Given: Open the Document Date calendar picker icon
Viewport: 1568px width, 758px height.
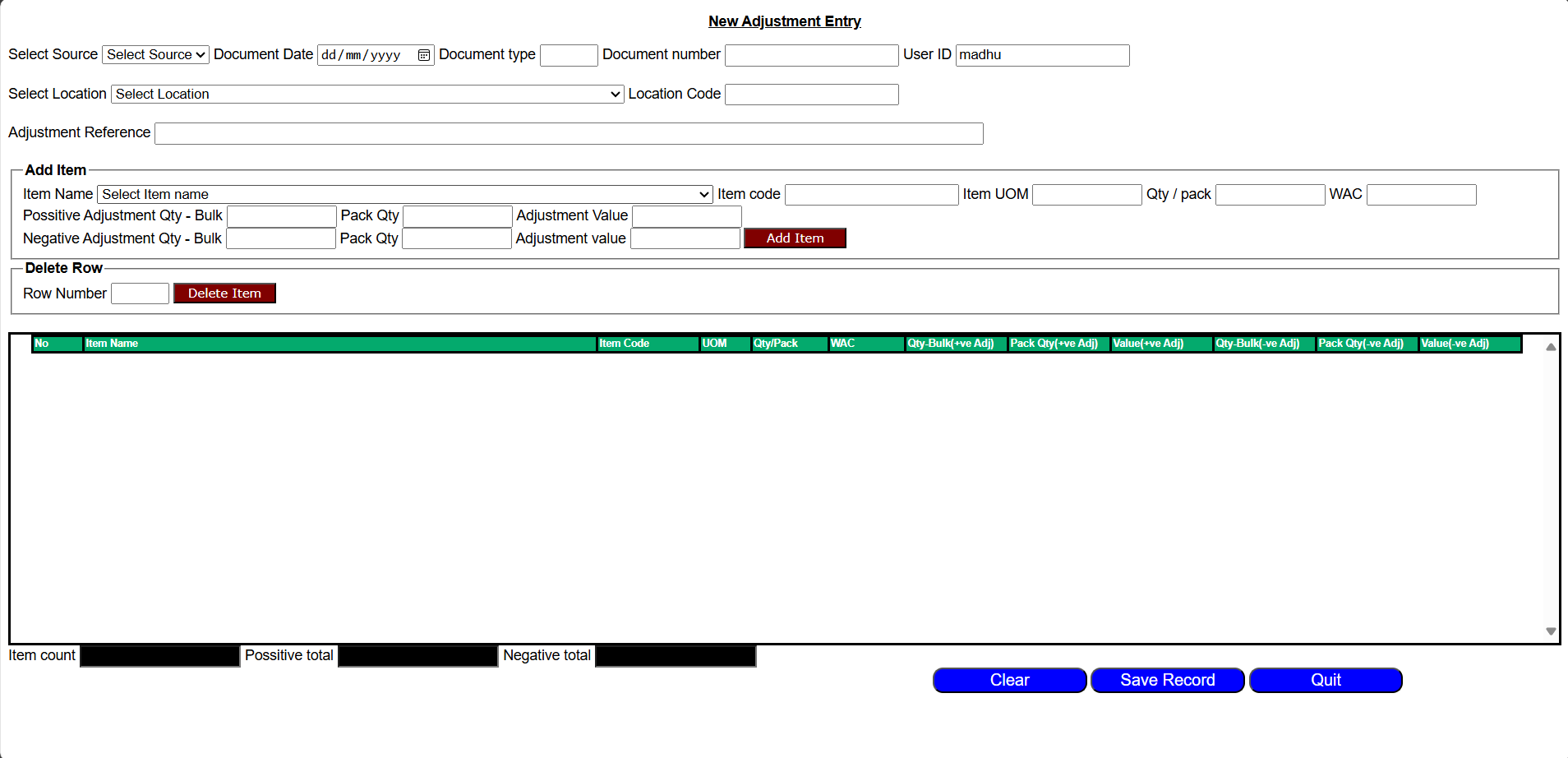Looking at the screenshot, I should 424,55.
